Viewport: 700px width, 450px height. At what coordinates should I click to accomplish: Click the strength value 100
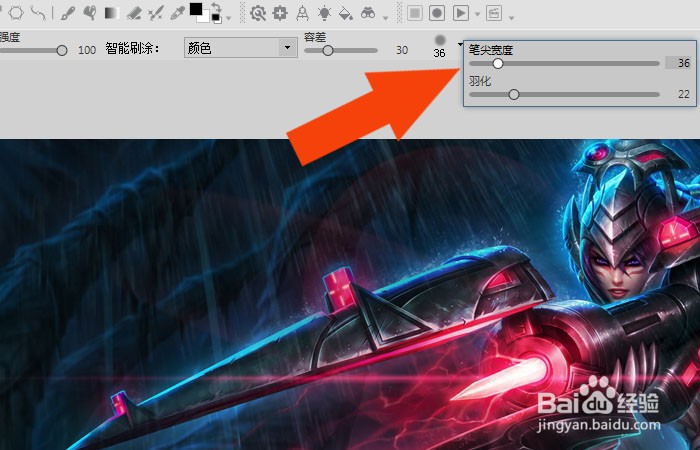87,50
